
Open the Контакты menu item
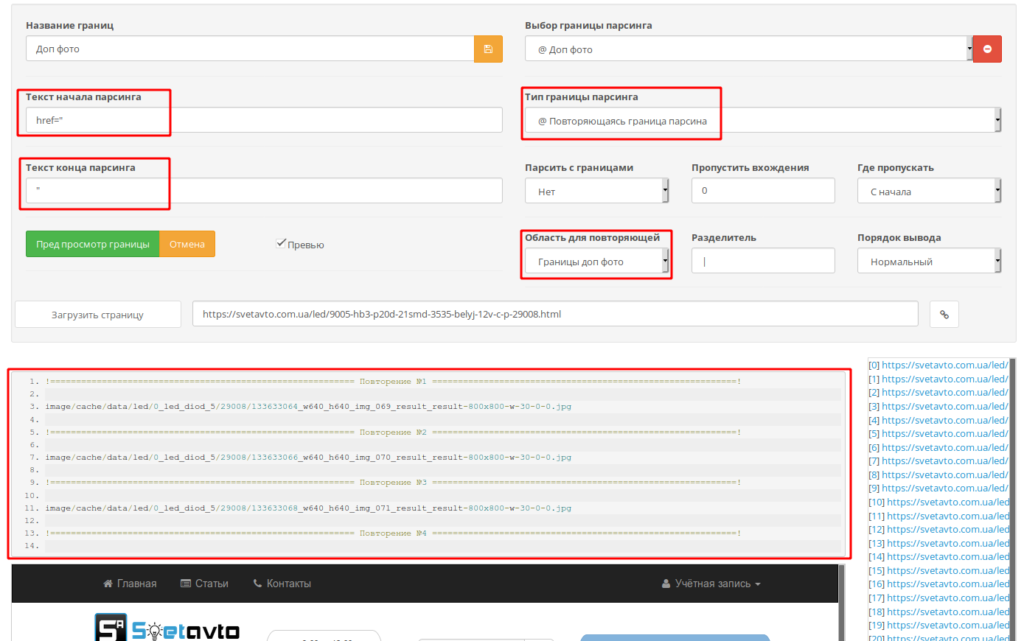pyautogui.click(x=282, y=584)
